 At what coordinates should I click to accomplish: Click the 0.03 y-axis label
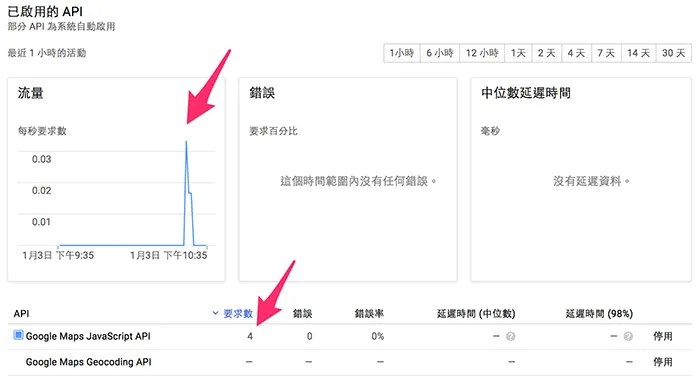[42, 159]
